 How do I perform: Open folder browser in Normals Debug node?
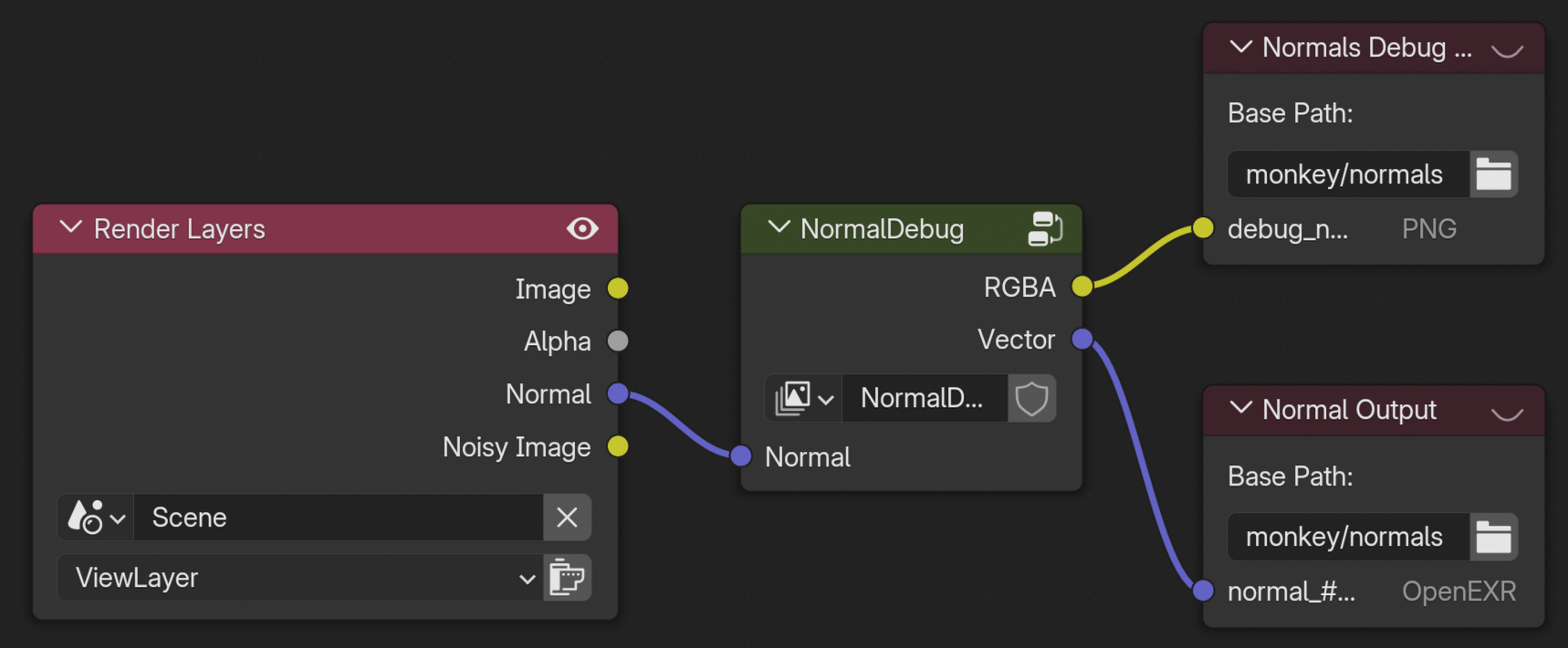[x=1493, y=174]
